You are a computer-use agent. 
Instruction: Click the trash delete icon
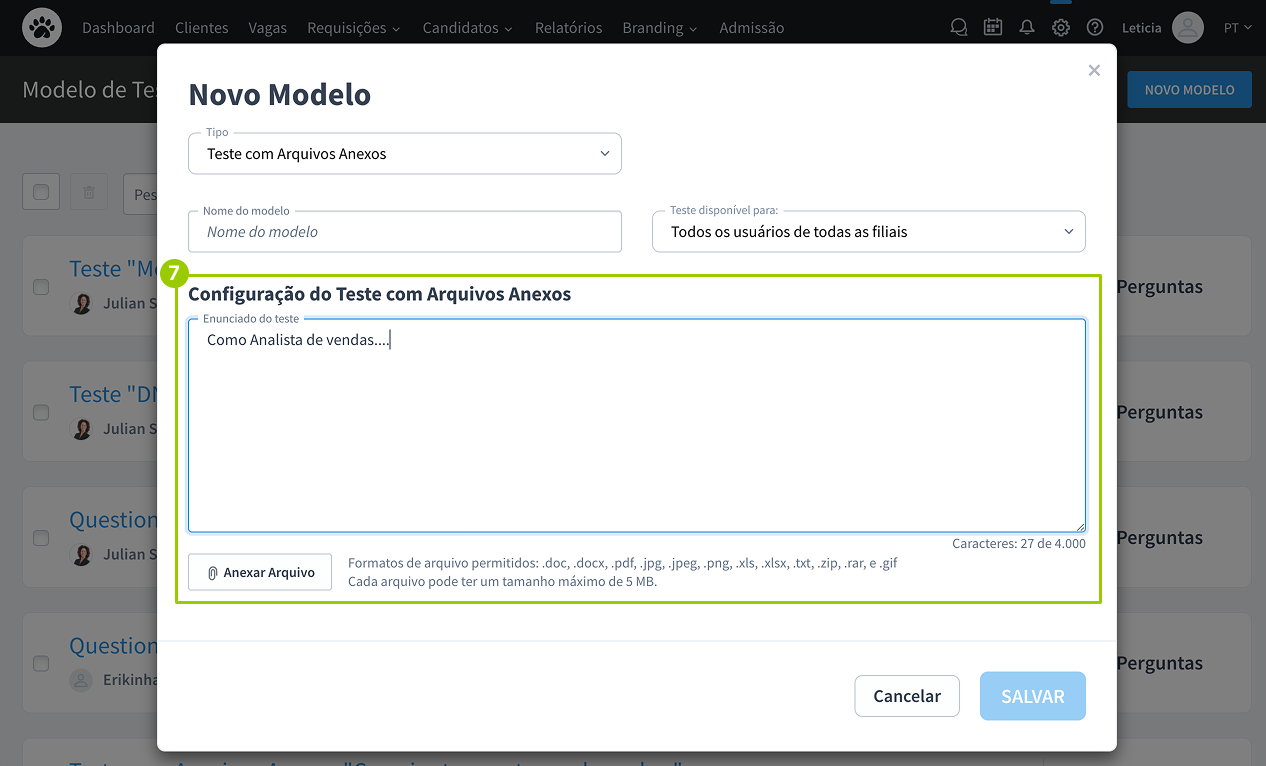pos(88,192)
